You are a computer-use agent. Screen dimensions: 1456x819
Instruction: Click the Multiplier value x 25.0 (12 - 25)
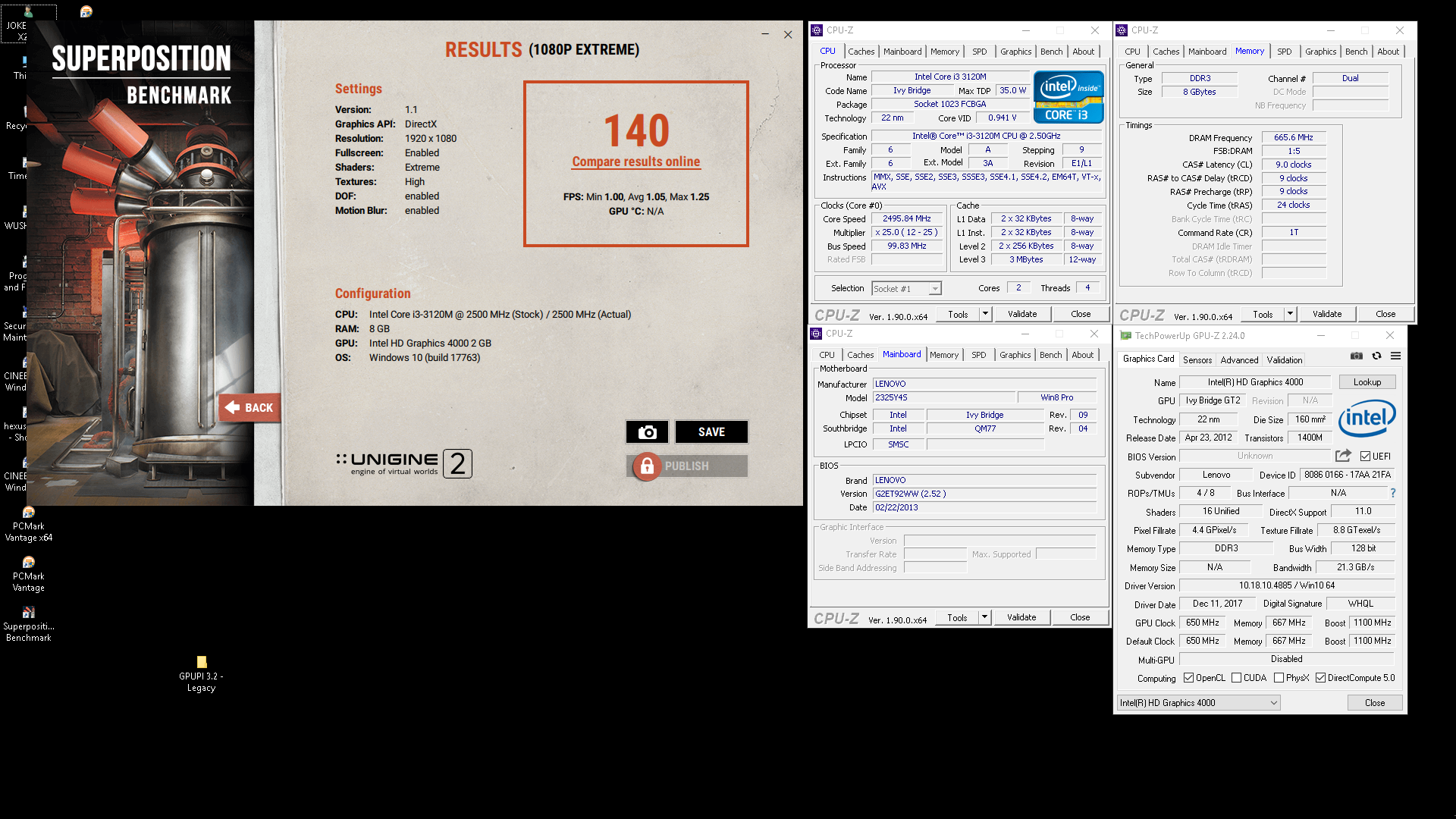coord(906,232)
